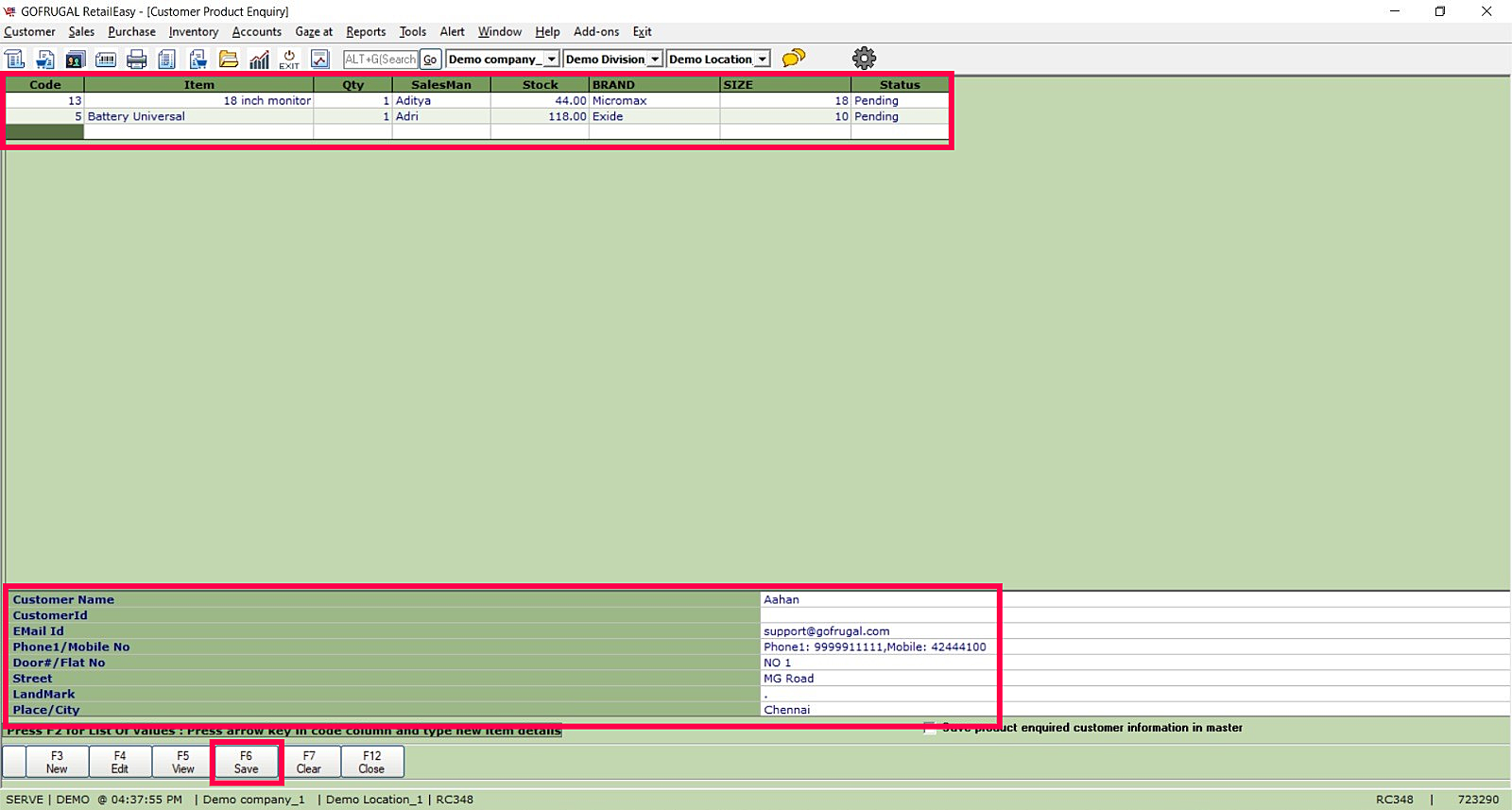Click the F7 Clear button
The image size is (1512, 810).
[309, 762]
